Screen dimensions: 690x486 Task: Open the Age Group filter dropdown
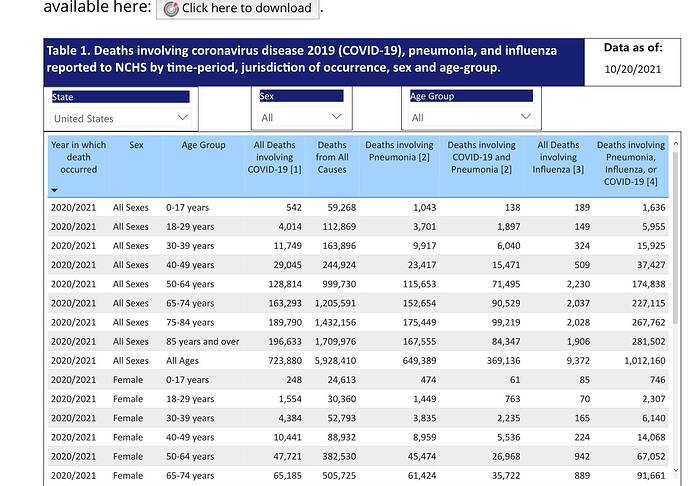[x=471, y=117]
